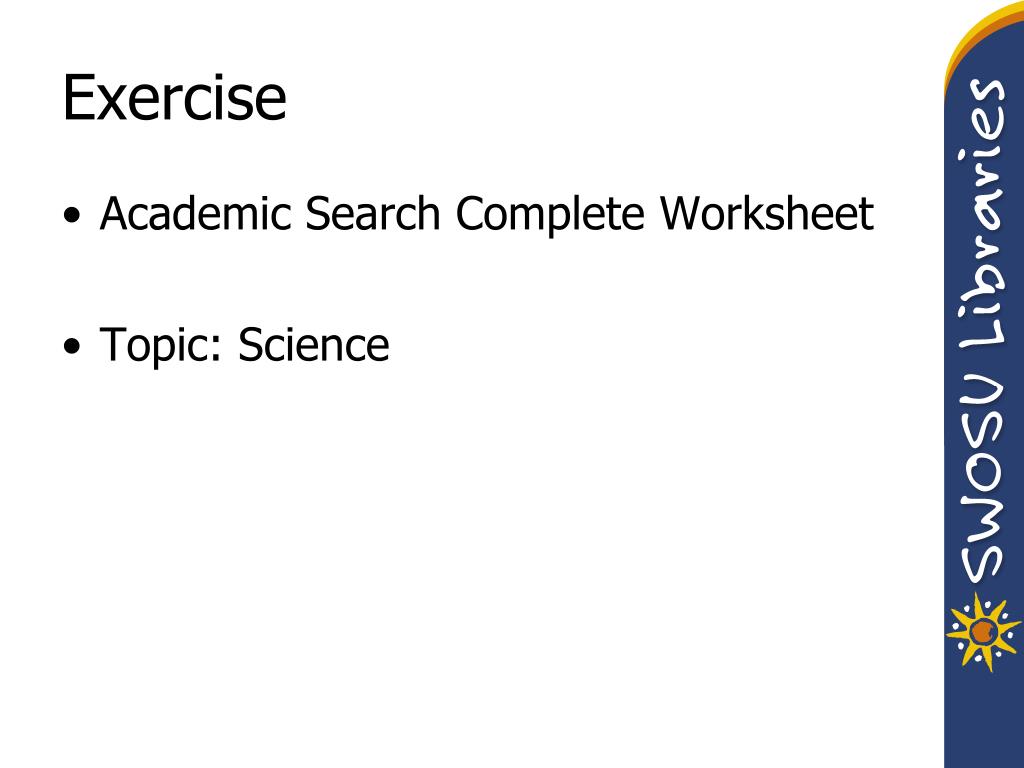This screenshot has width=1024, height=768.
Task: Click the word Search in first bullet
Action: click(x=373, y=214)
